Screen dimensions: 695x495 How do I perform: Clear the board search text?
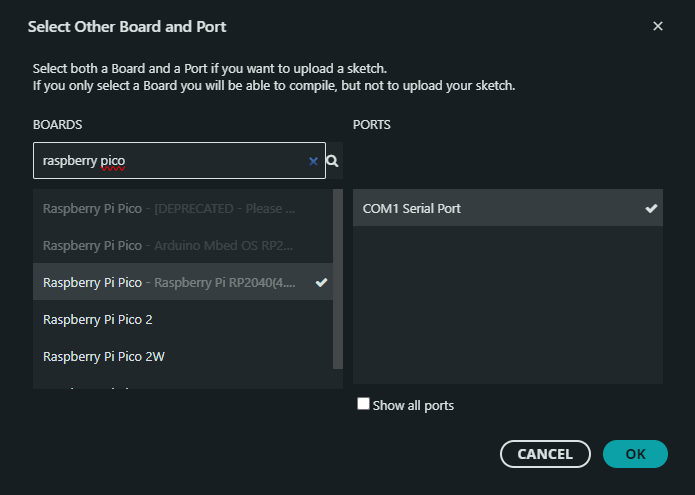[x=313, y=161]
